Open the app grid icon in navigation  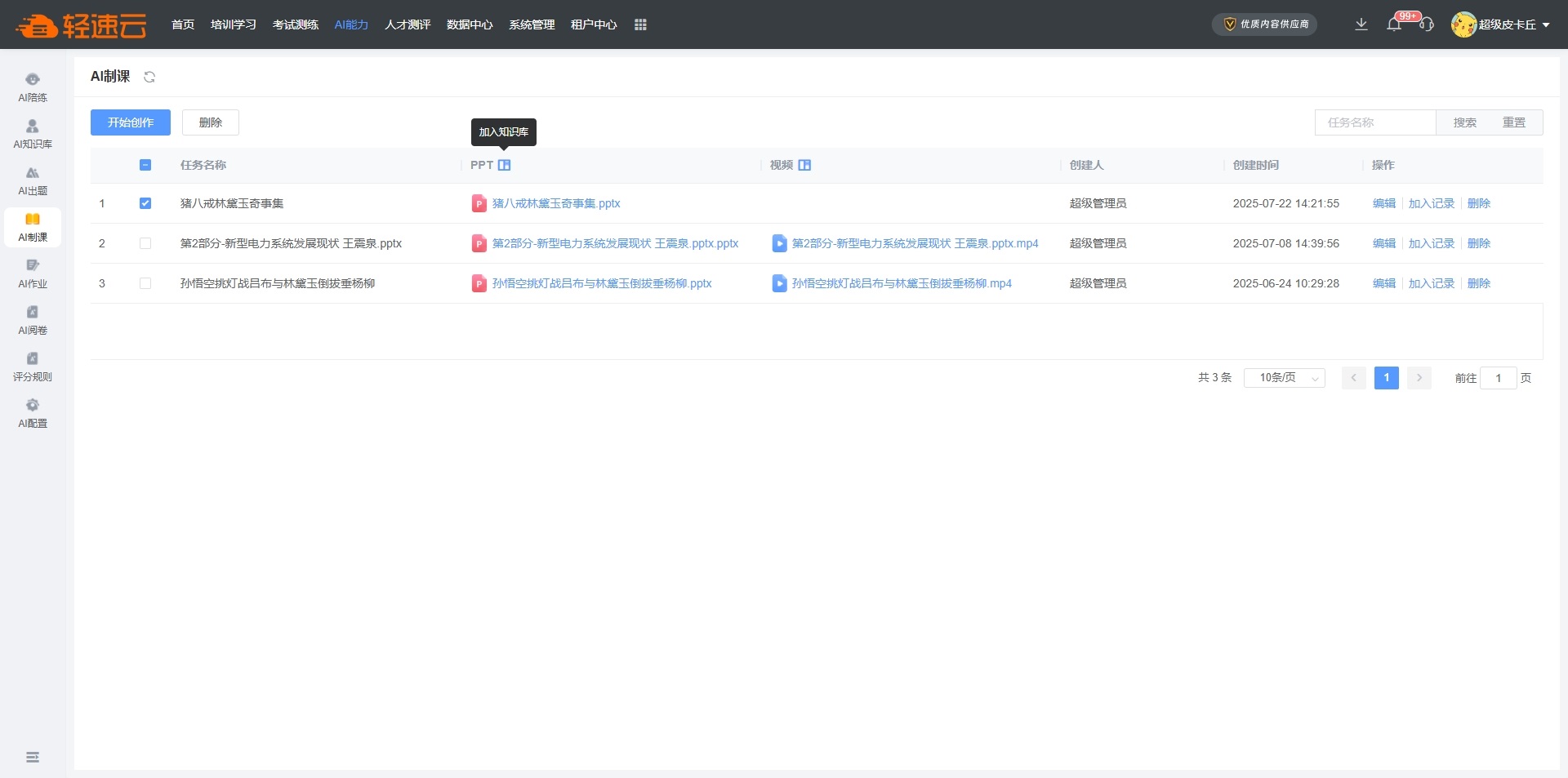click(x=640, y=24)
